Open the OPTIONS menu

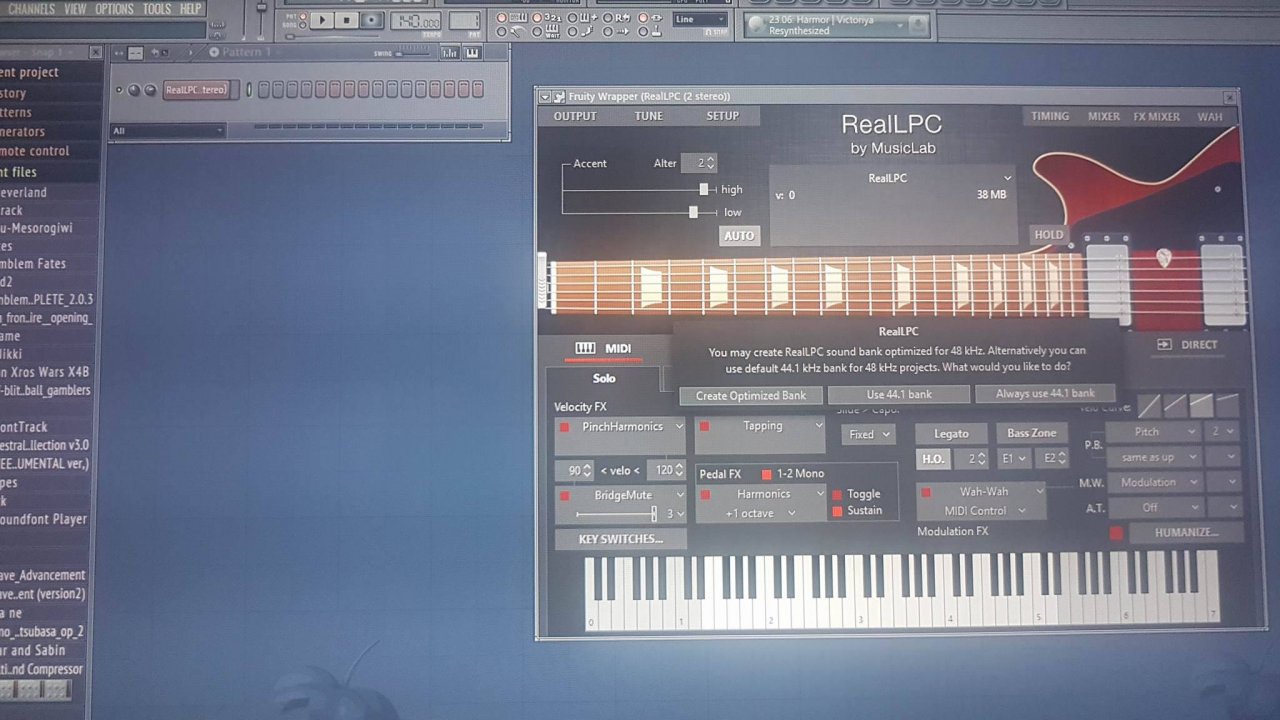tap(114, 9)
